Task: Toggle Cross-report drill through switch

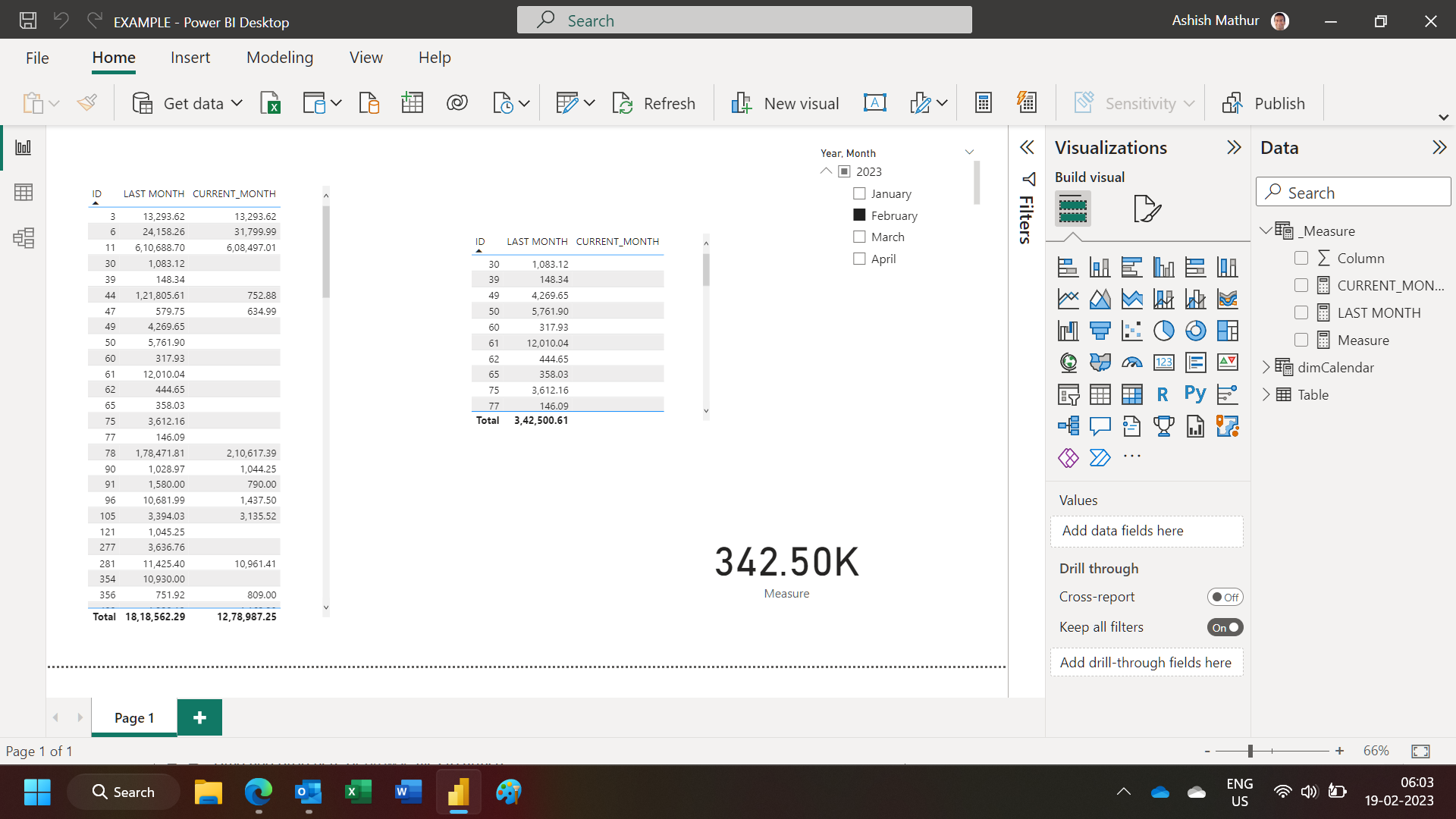Action: coord(1225,597)
